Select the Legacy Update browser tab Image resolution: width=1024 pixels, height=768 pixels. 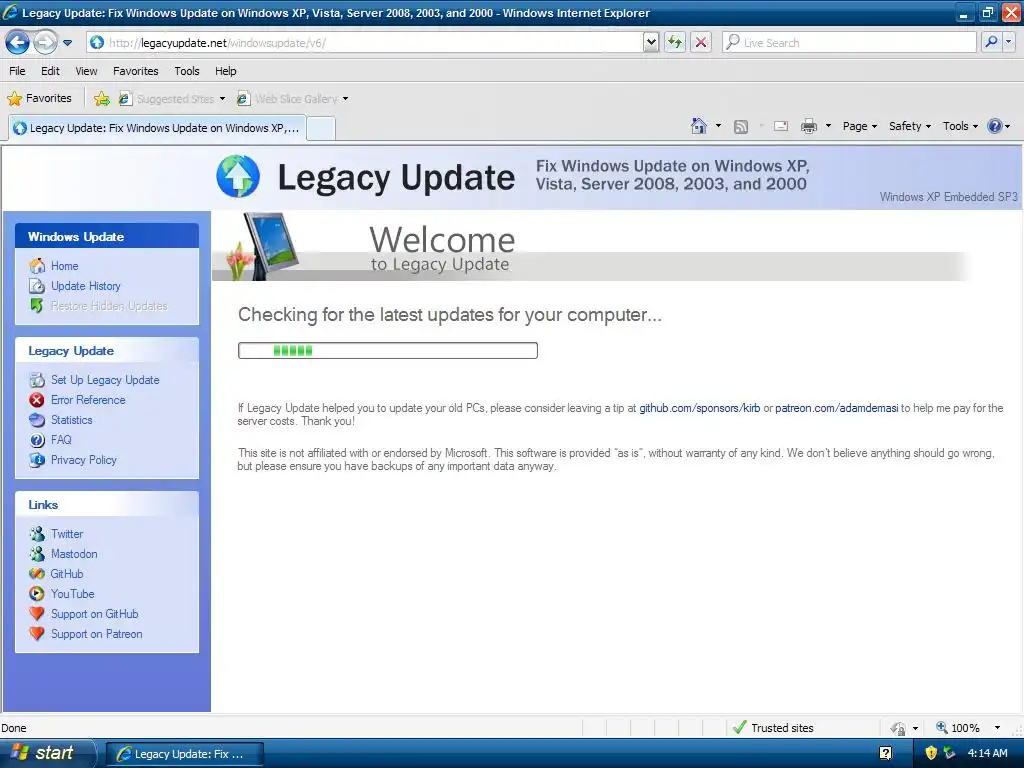click(x=157, y=128)
